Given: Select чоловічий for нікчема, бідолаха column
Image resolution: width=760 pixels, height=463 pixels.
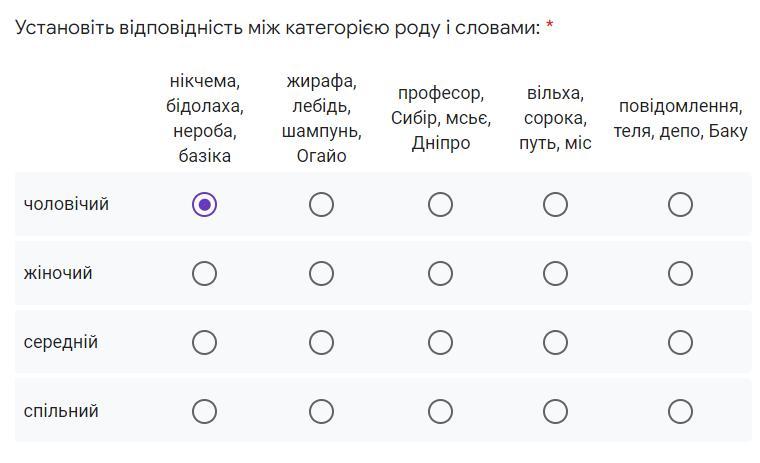Looking at the screenshot, I should (x=204, y=204).
